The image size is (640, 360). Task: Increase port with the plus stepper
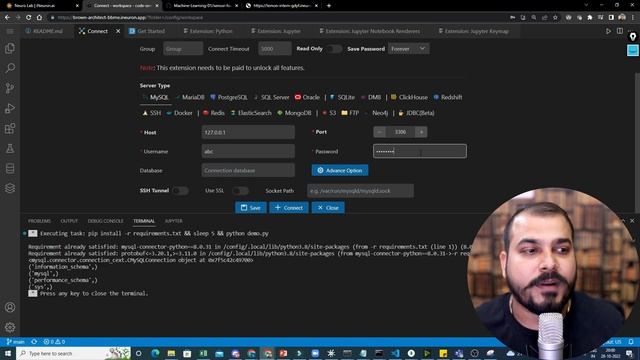point(421,132)
